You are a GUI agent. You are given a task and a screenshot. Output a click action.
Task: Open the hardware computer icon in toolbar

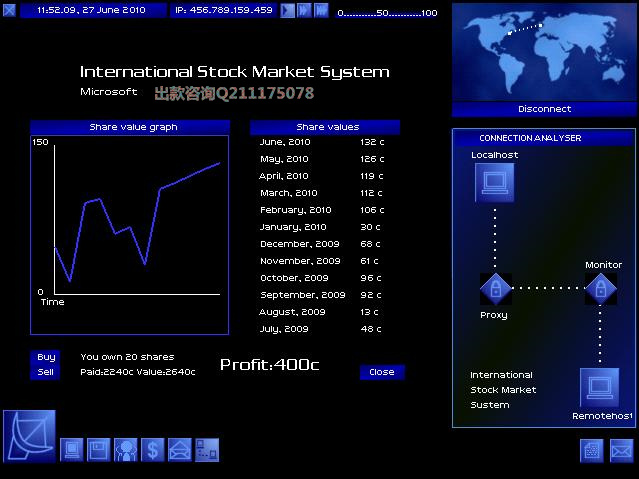pos(72,450)
